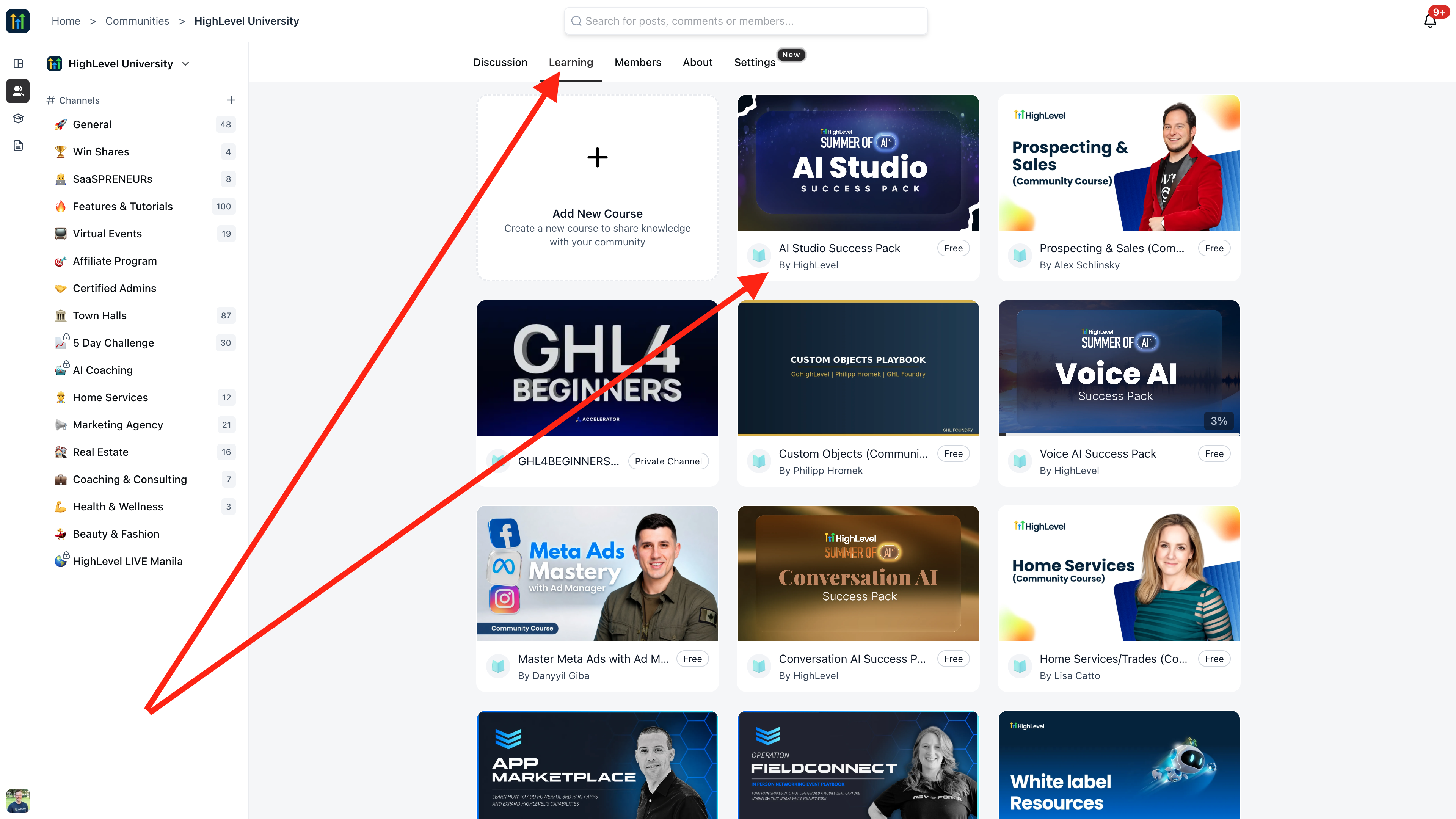Click the plus icon in Add New Course

click(598, 157)
